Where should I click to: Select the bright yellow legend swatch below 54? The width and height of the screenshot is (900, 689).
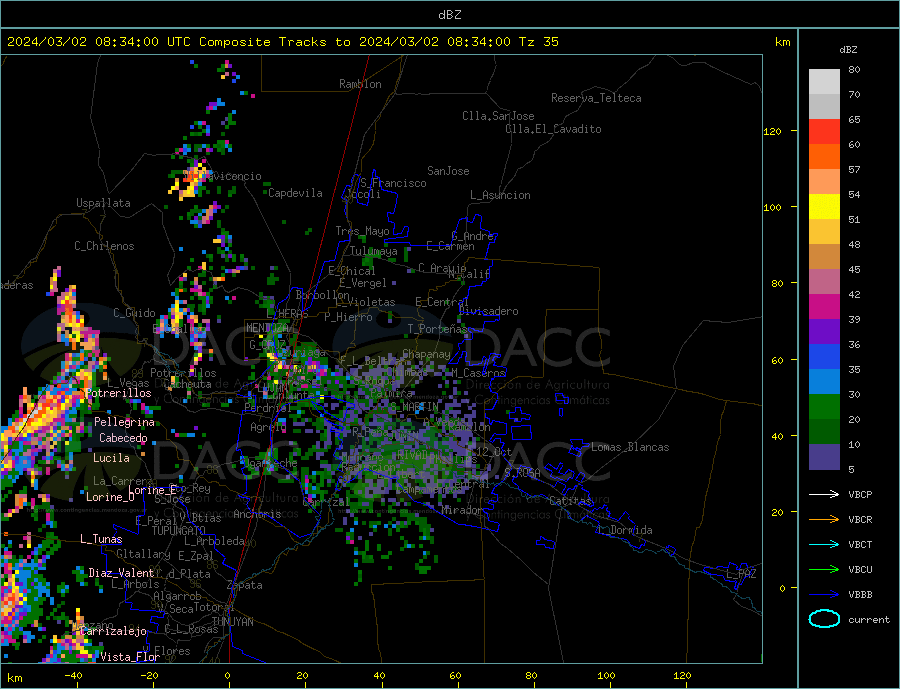824,207
